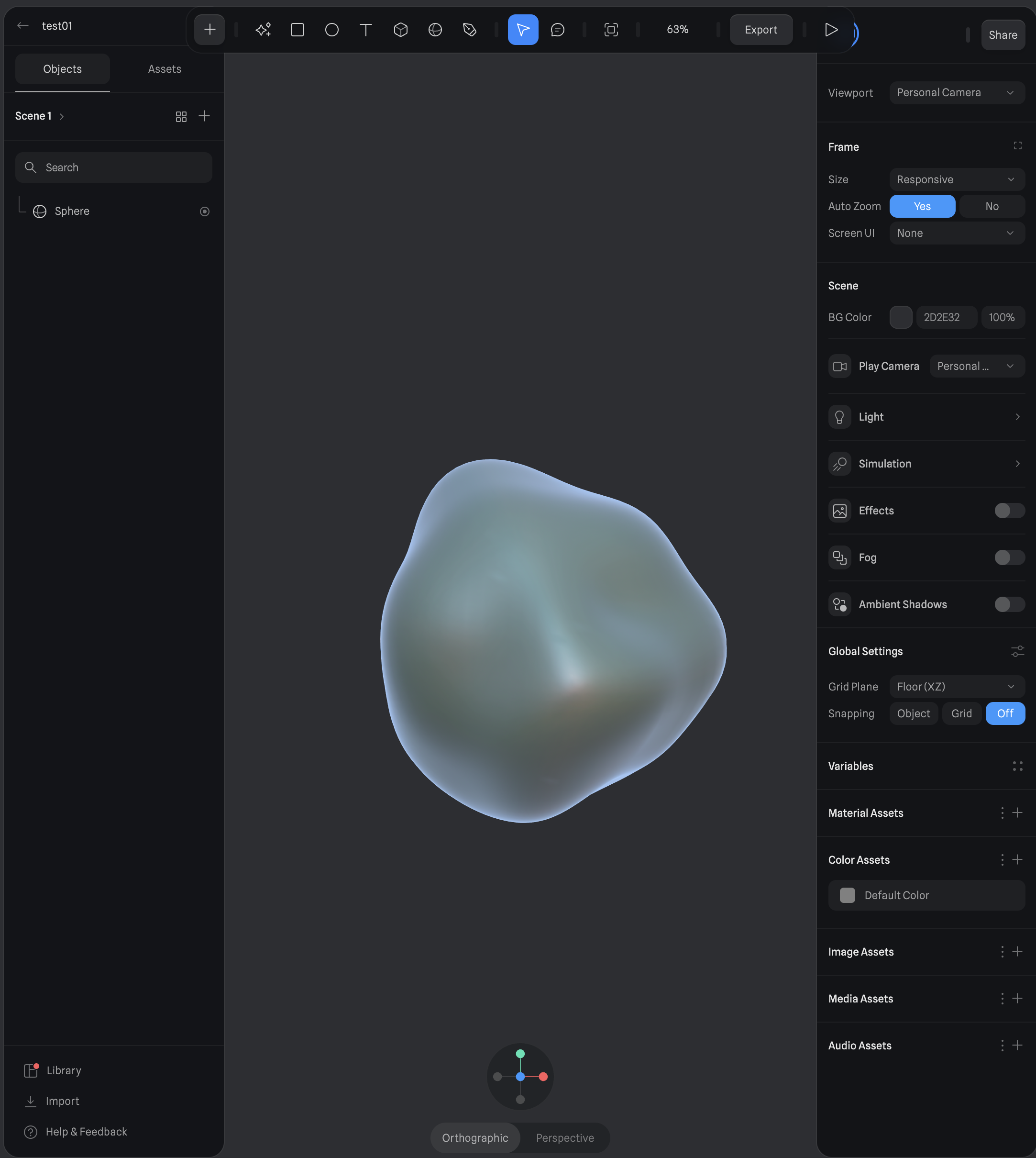The width and height of the screenshot is (1036, 1158).
Task: Open Variables options dots icon
Action: [x=1017, y=766]
